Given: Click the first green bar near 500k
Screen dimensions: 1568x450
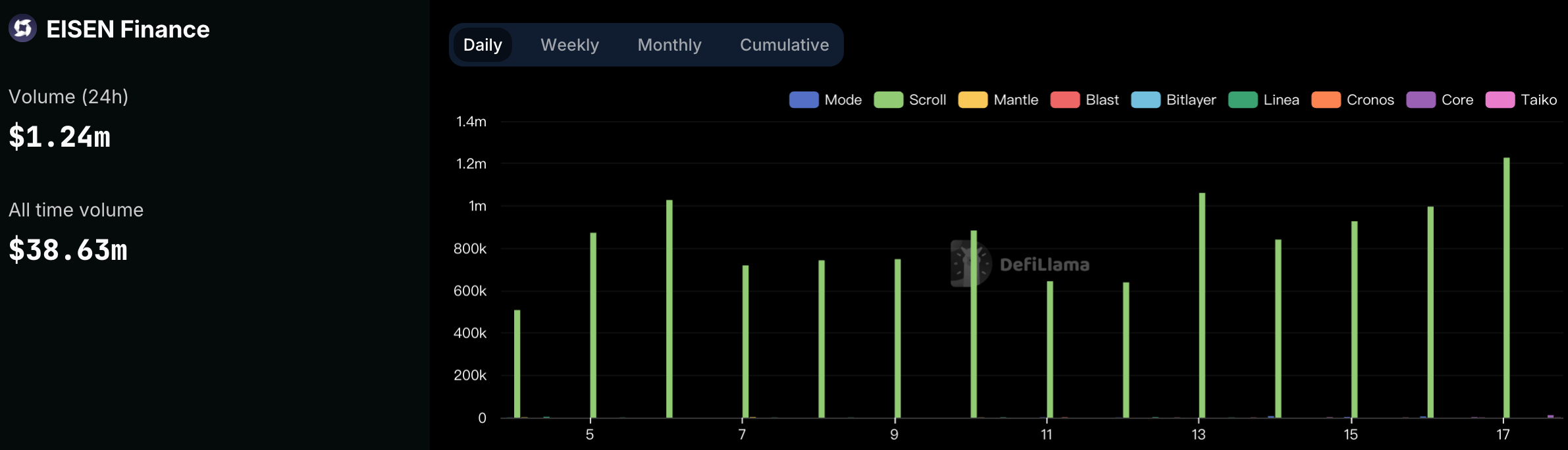Looking at the screenshot, I should click(517, 364).
